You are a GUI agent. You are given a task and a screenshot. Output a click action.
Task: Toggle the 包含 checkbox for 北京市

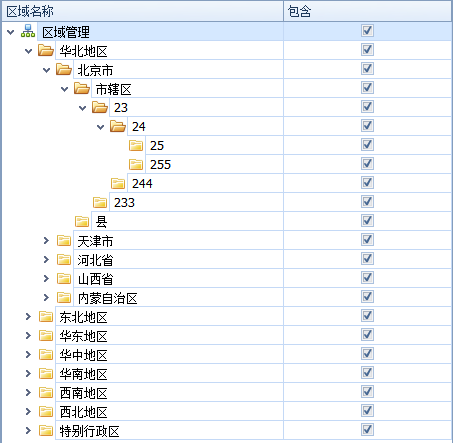(x=367, y=69)
